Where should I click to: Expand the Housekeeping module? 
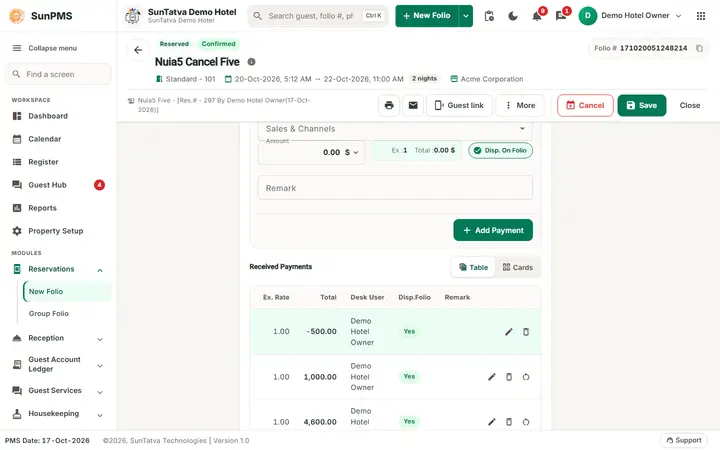point(100,415)
